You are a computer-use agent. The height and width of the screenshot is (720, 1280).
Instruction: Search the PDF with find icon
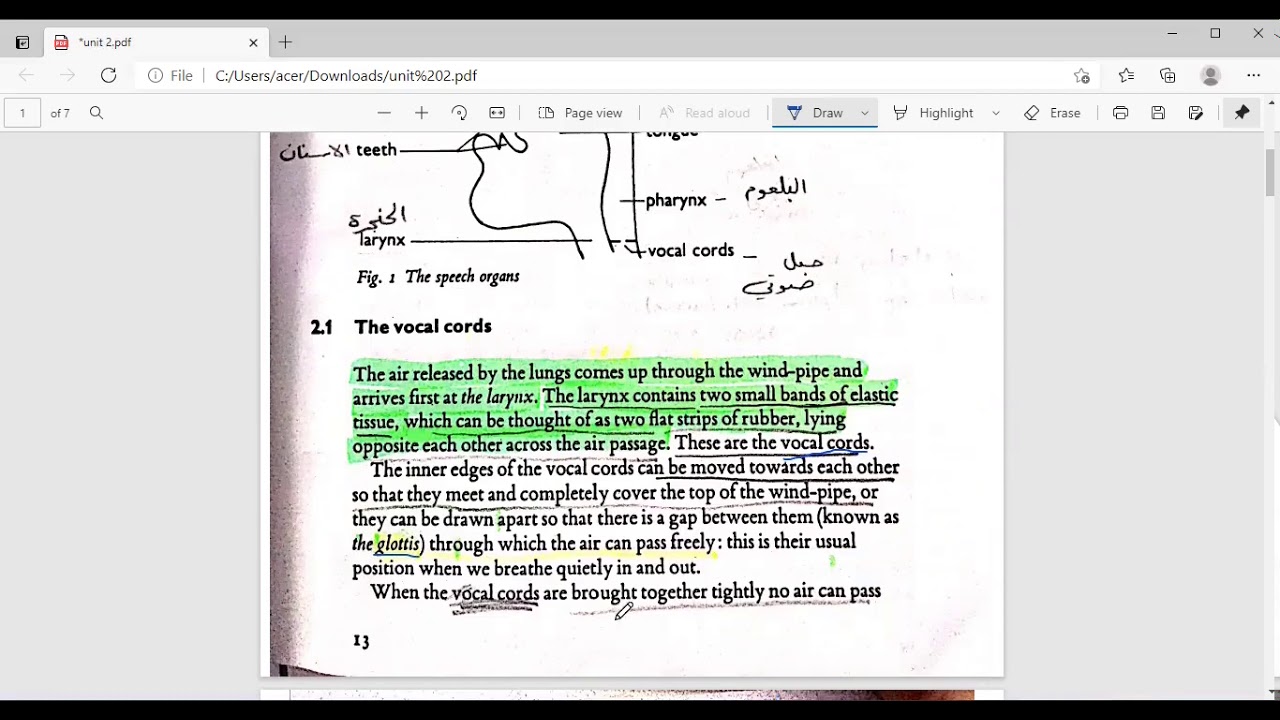click(x=96, y=113)
